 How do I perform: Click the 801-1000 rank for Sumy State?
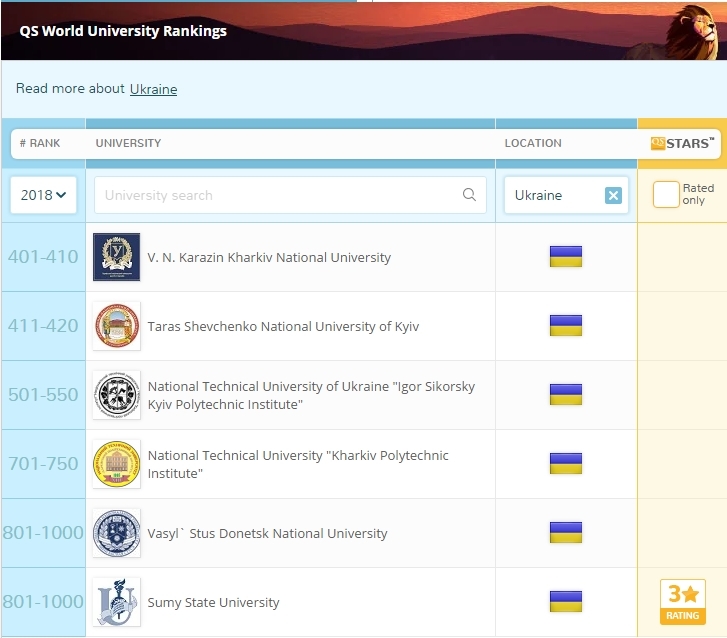[x=43, y=602]
